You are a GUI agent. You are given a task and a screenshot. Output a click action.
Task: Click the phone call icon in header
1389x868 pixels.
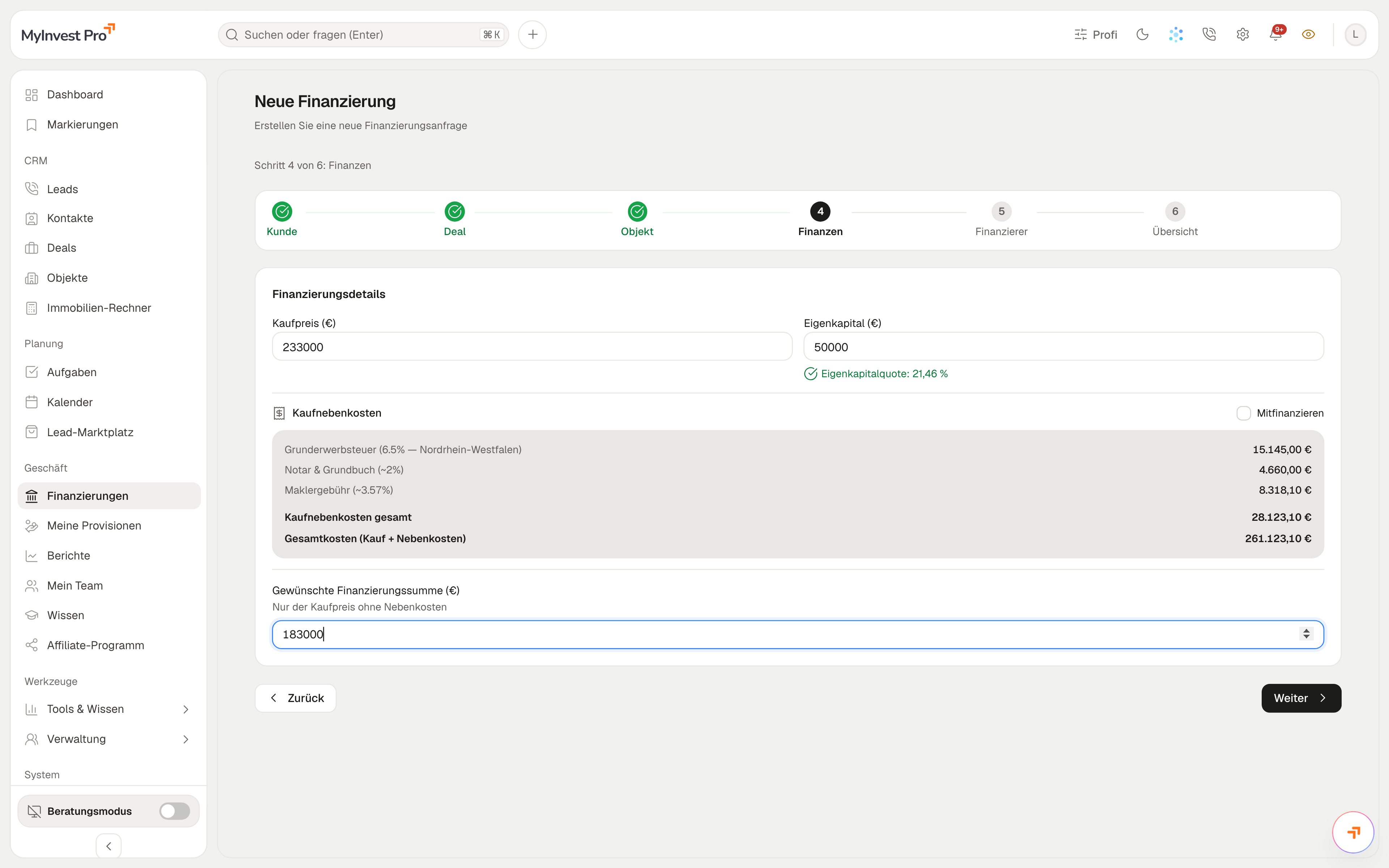tap(1209, 35)
